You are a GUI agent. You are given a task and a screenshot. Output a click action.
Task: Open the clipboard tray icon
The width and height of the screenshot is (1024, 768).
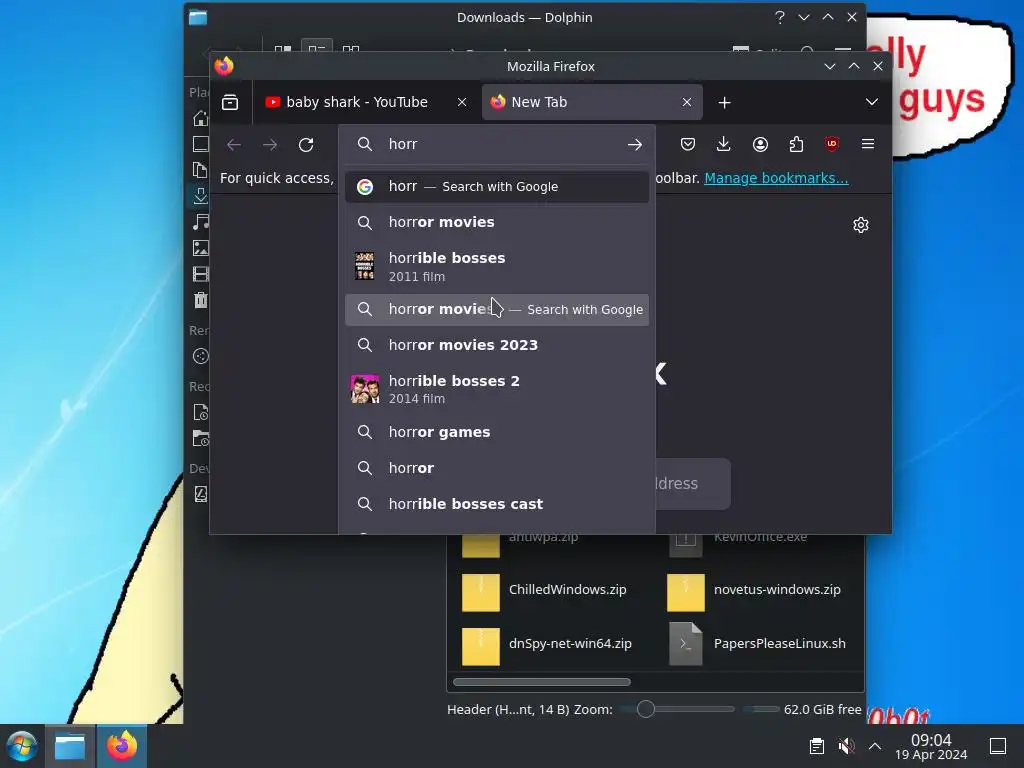click(816, 746)
